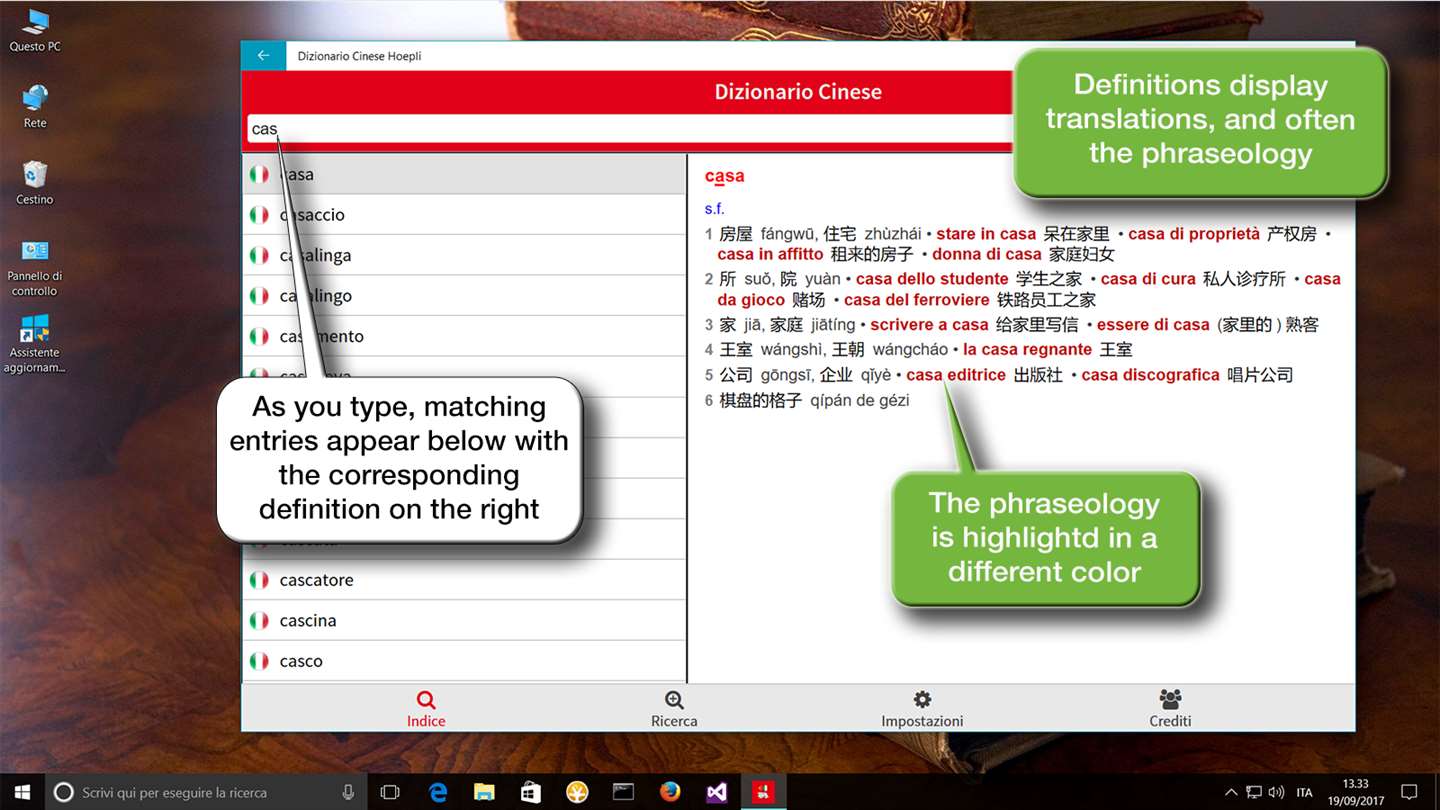Select the "casaccio" entry in the list
The image size is (1440, 810).
pyautogui.click(x=464, y=215)
